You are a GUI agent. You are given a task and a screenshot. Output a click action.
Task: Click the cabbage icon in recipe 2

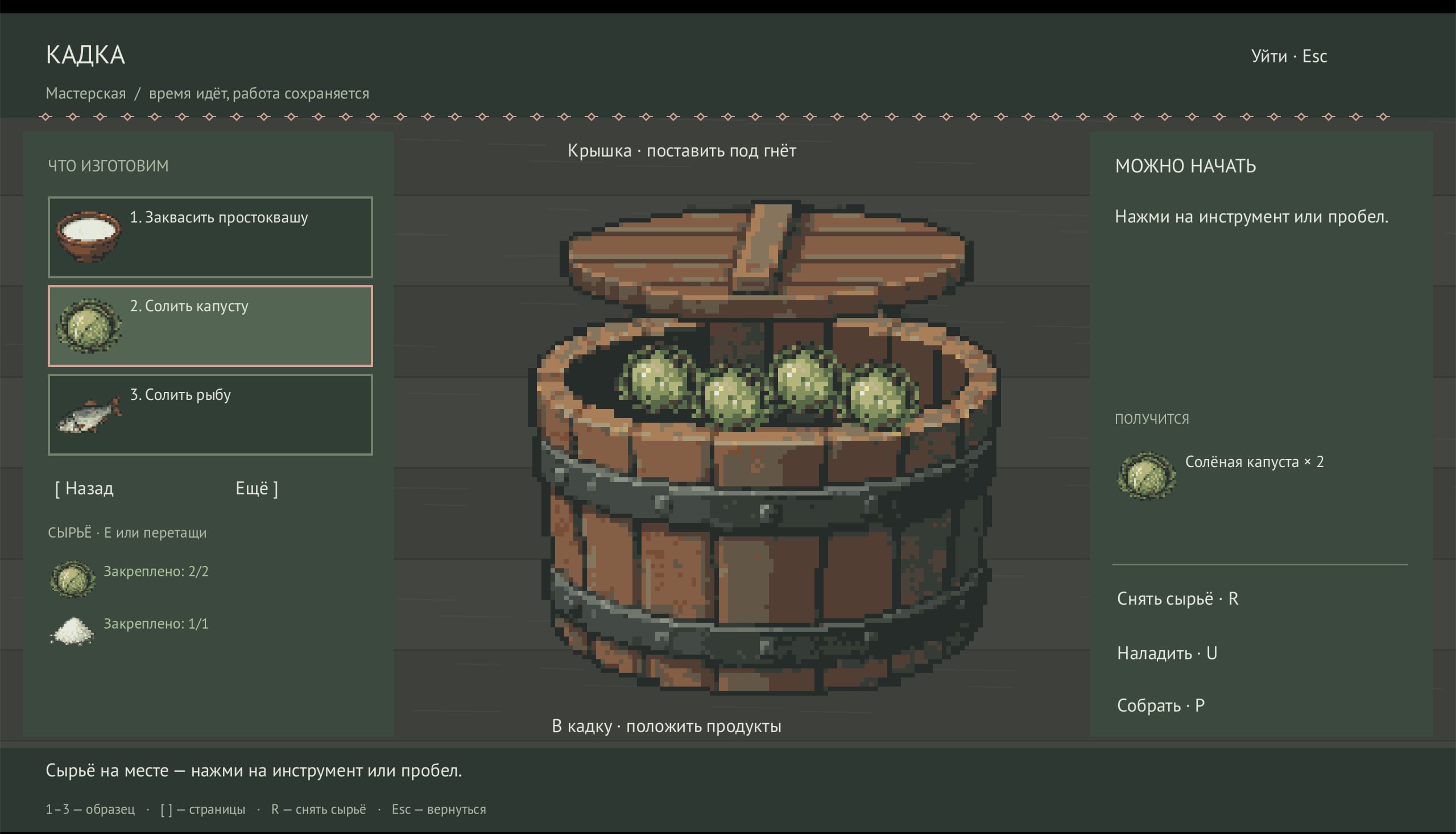click(x=88, y=325)
